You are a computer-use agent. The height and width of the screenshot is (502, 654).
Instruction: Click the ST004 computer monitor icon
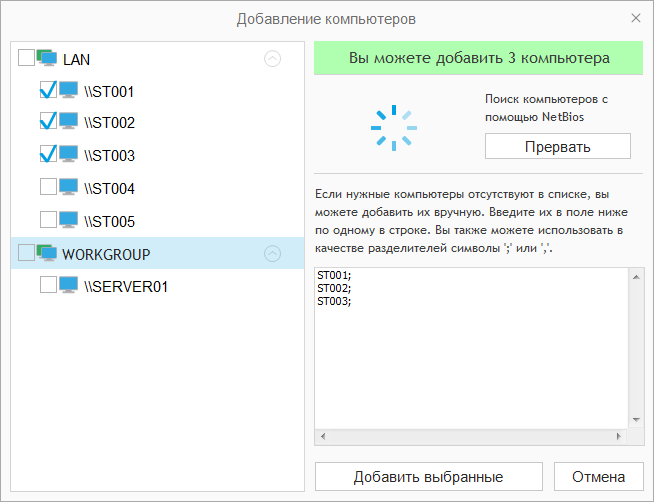pos(69,187)
